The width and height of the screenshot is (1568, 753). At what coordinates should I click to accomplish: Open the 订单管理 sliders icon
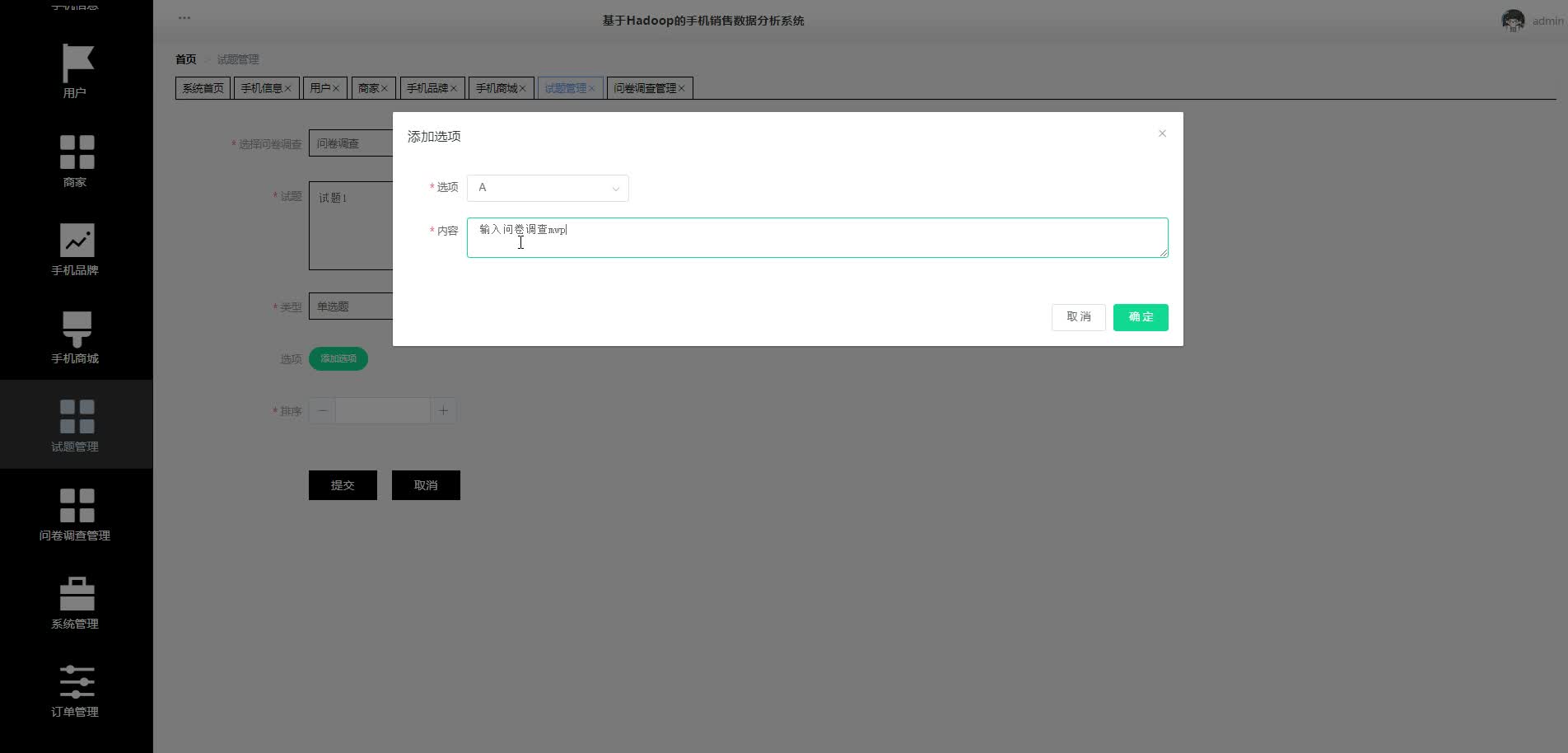coord(77,681)
